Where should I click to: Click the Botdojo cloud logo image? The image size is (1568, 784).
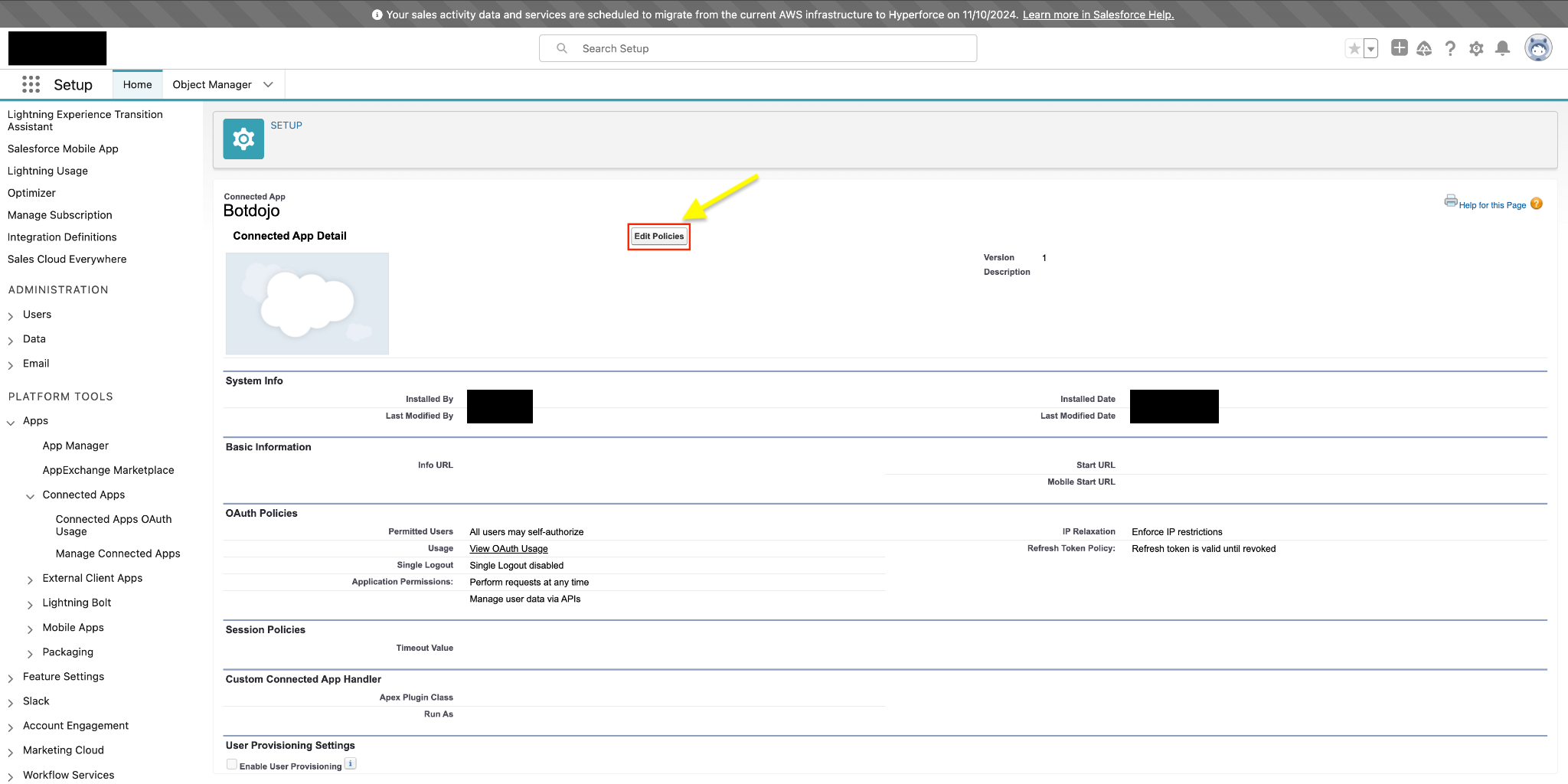pyautogui.click(x=307, y=304)
